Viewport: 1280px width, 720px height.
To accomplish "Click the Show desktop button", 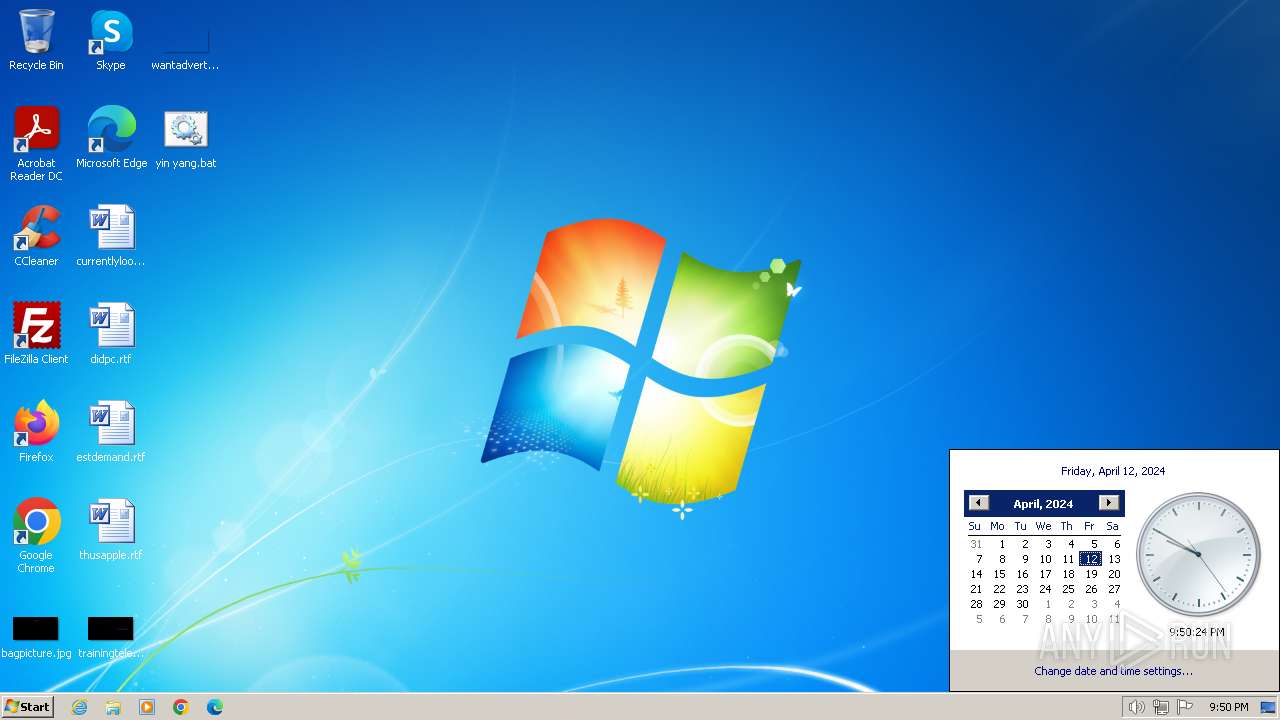I will 1269,707.
